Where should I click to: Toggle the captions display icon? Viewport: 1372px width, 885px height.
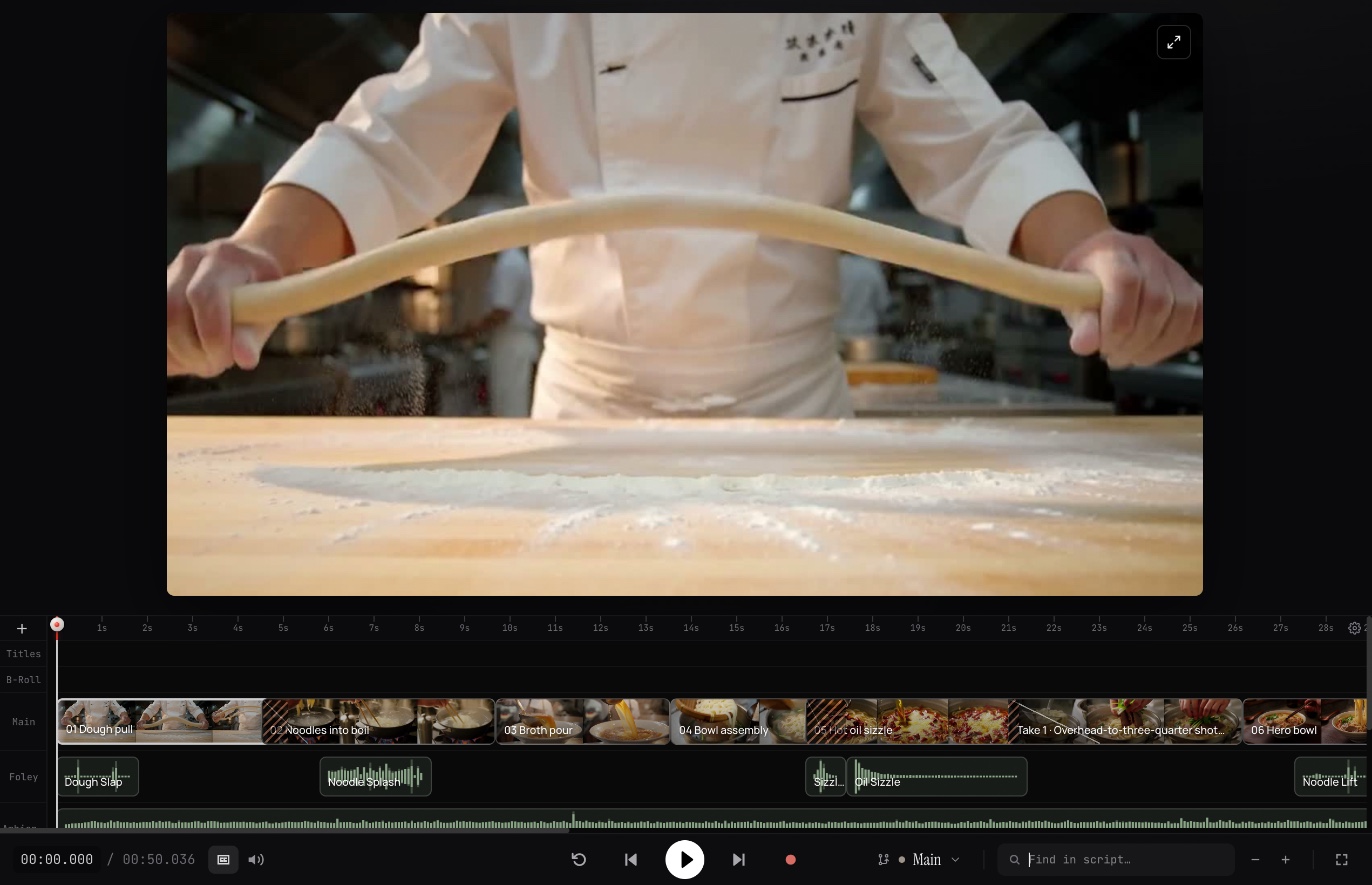pyautogui.click(x=223, y=859)
